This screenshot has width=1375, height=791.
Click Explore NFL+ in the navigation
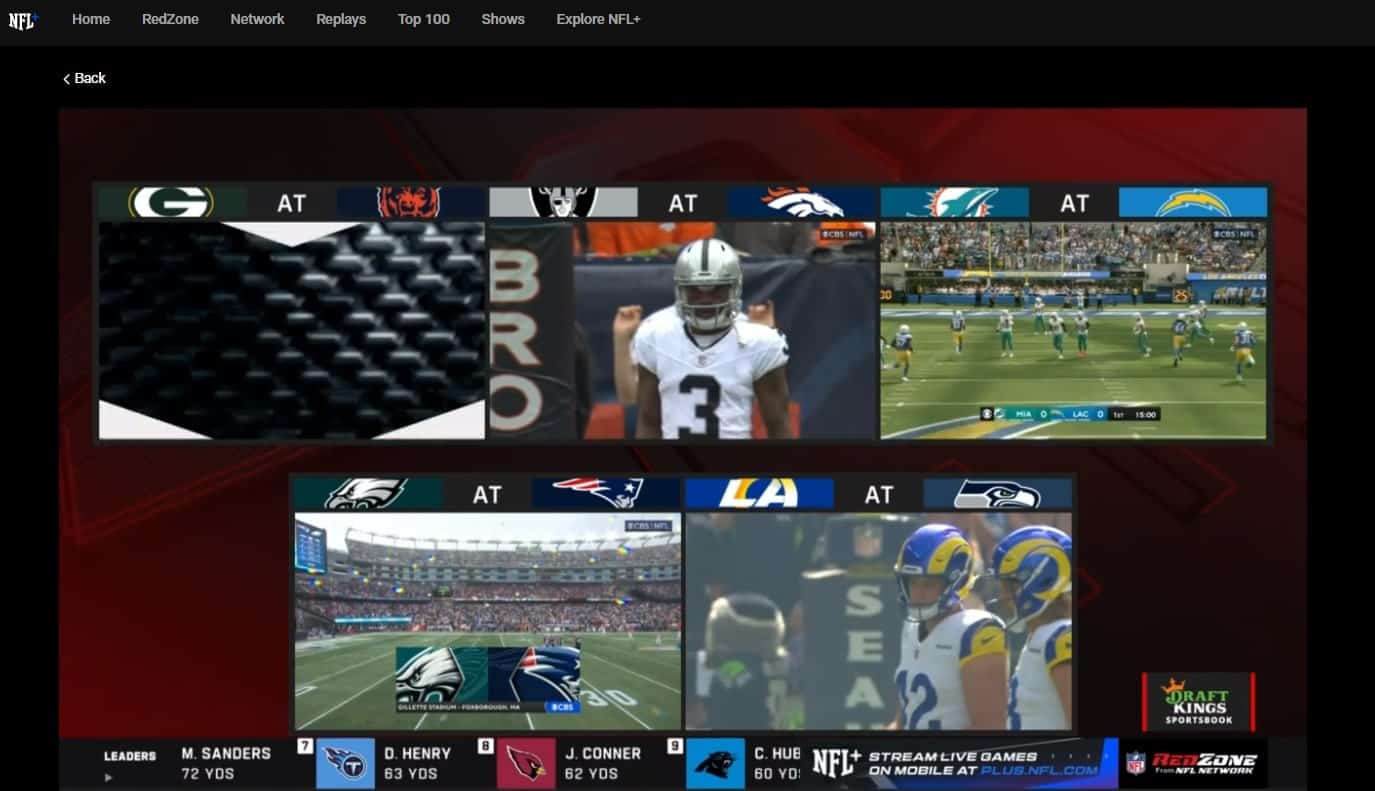(598, 19)
